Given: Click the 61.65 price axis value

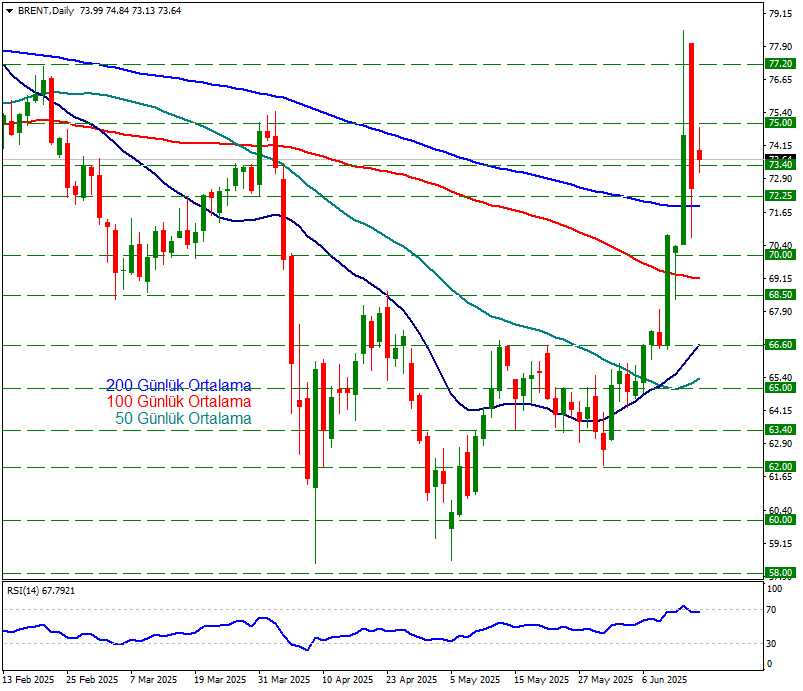Looking at the screenshot, I should 780,476.
